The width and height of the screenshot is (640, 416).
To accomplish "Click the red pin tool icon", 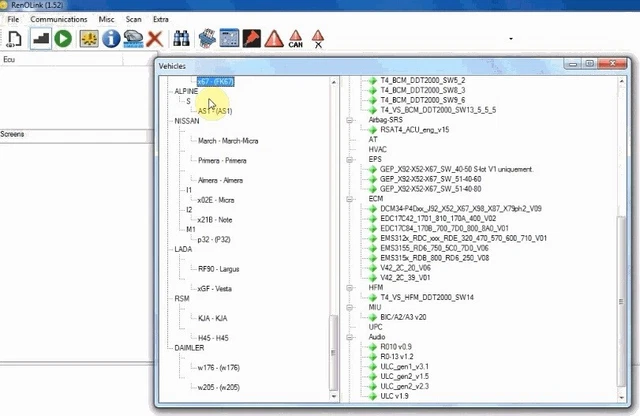I will pos(251,38).
